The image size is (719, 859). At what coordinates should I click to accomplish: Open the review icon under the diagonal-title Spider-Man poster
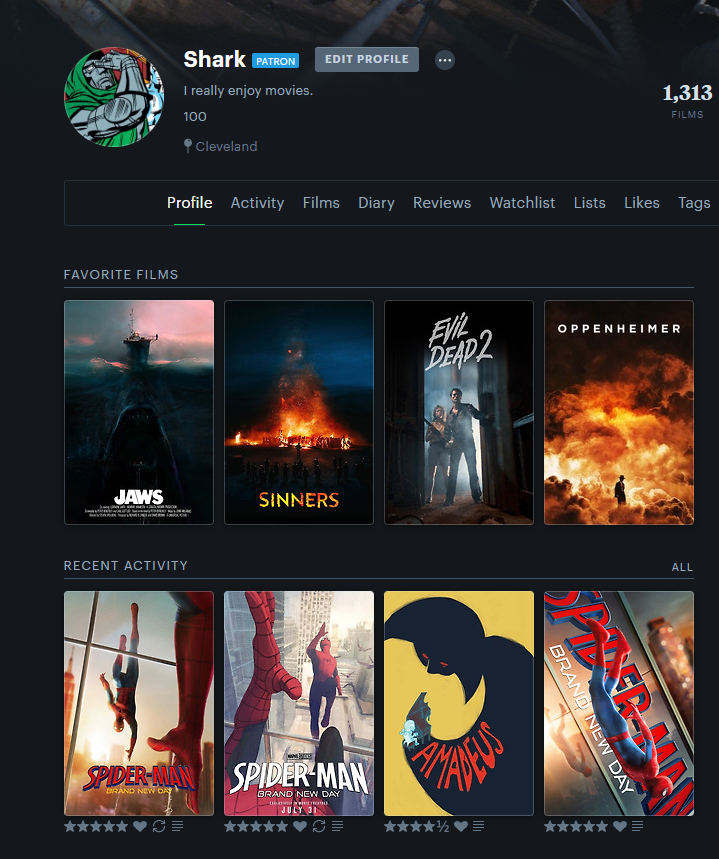[637, 826]
